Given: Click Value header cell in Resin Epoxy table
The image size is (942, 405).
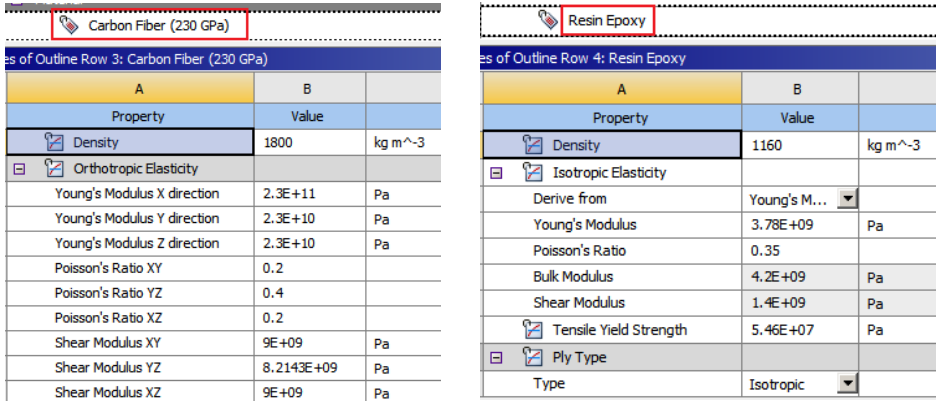Looking at the screenshot, I should 800,118.
